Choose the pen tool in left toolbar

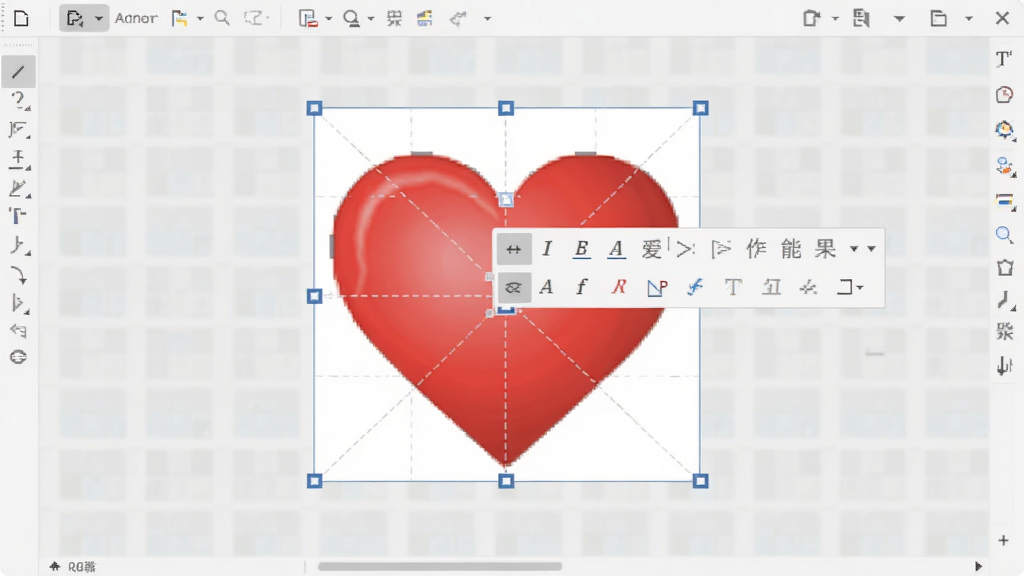(19, 189)
